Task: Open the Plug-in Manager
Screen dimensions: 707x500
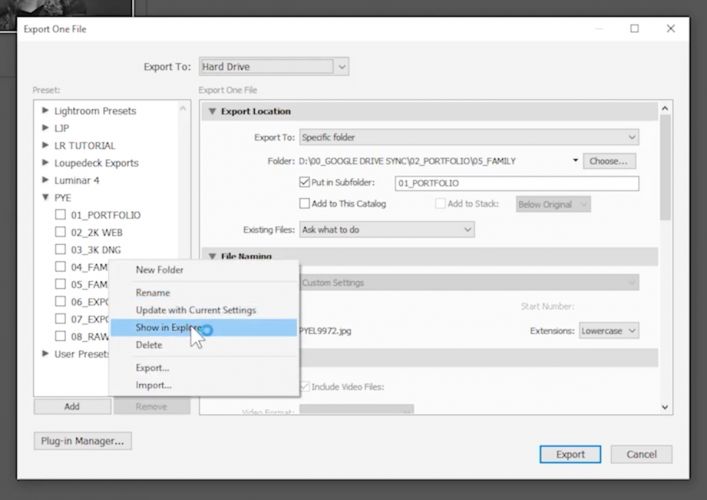Action: point(83,441)
